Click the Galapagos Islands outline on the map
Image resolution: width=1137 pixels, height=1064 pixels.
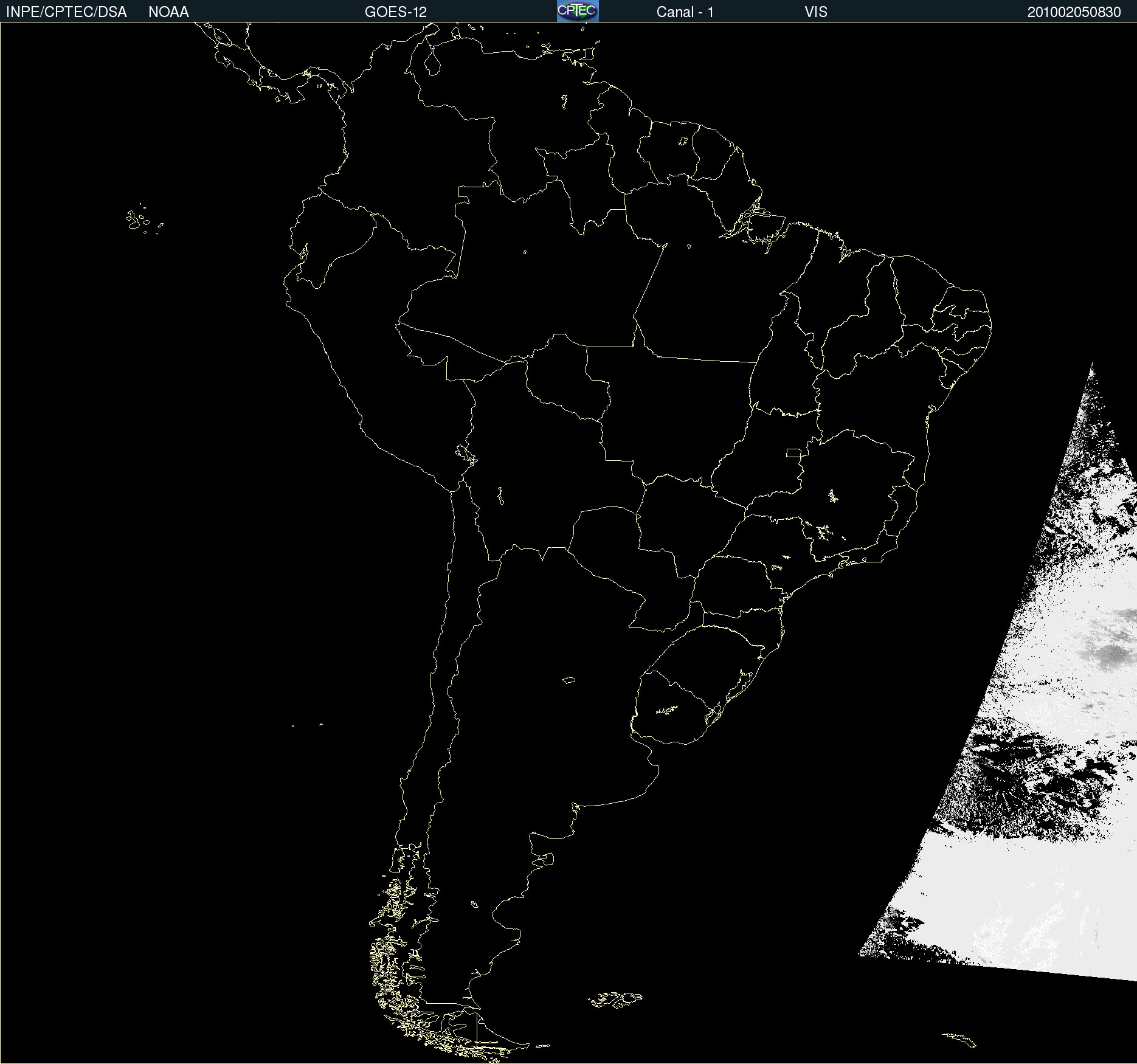[144, 219]
